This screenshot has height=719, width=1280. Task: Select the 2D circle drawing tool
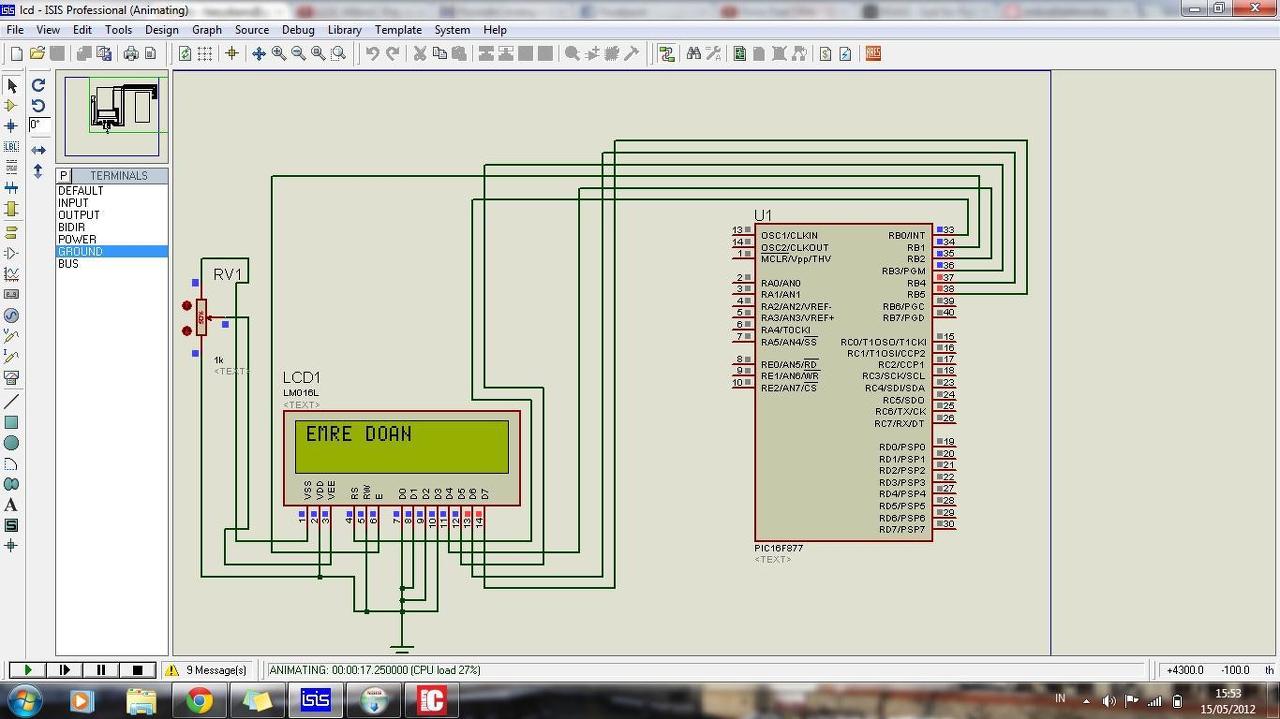pos(12,443)
